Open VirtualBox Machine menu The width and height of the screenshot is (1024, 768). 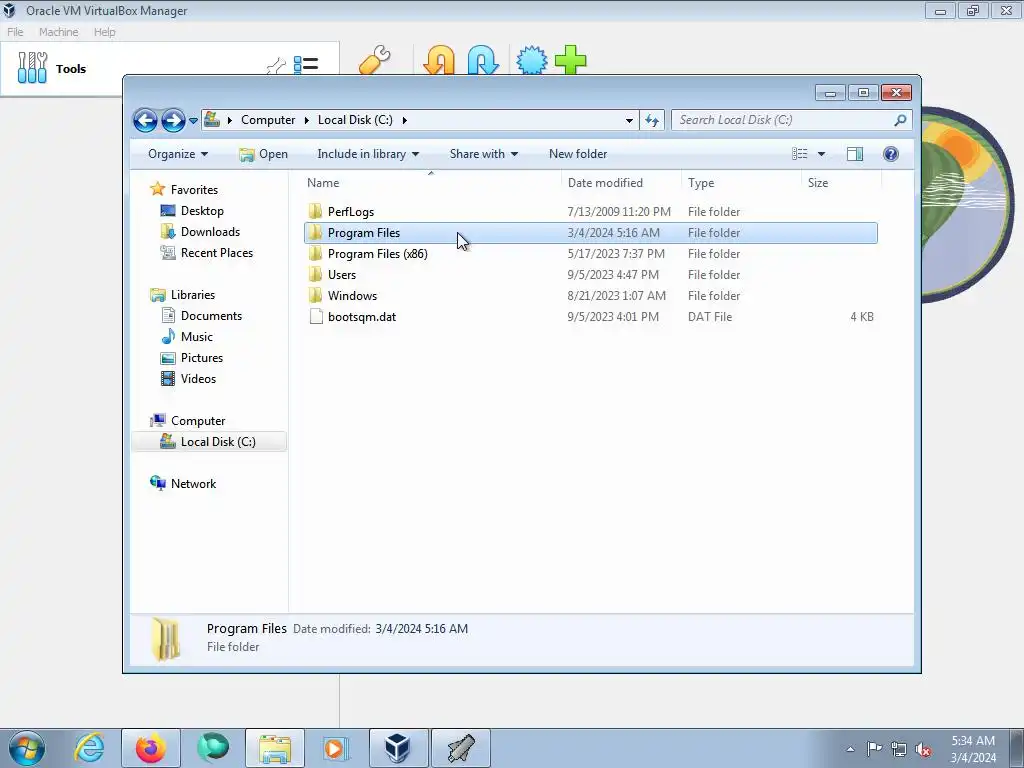(x=58, y=32)
